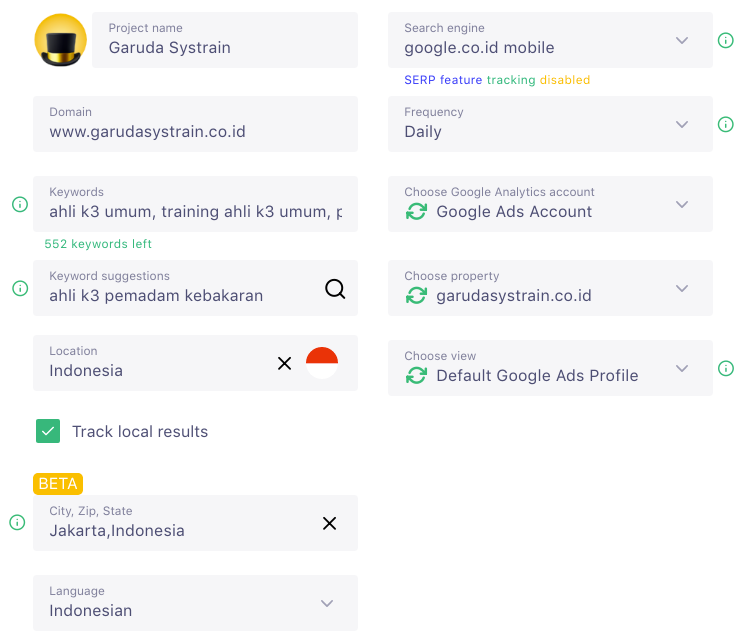This screenshot has height=638, width=738.
Task: Click the info icon beside Choose view
Action: [725, 368]
